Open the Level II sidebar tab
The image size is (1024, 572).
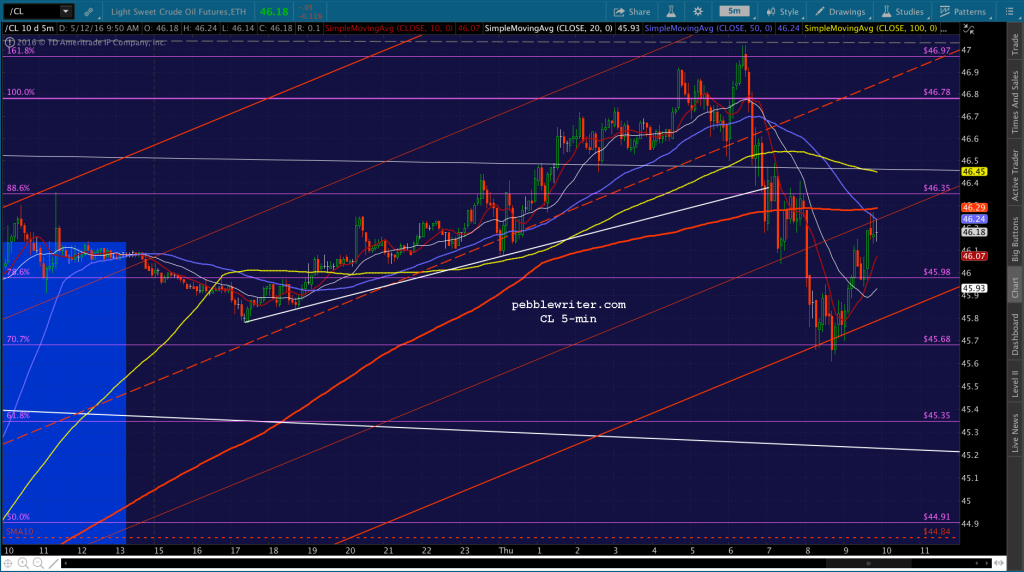pyautogui.click(x=1015, y=383)
